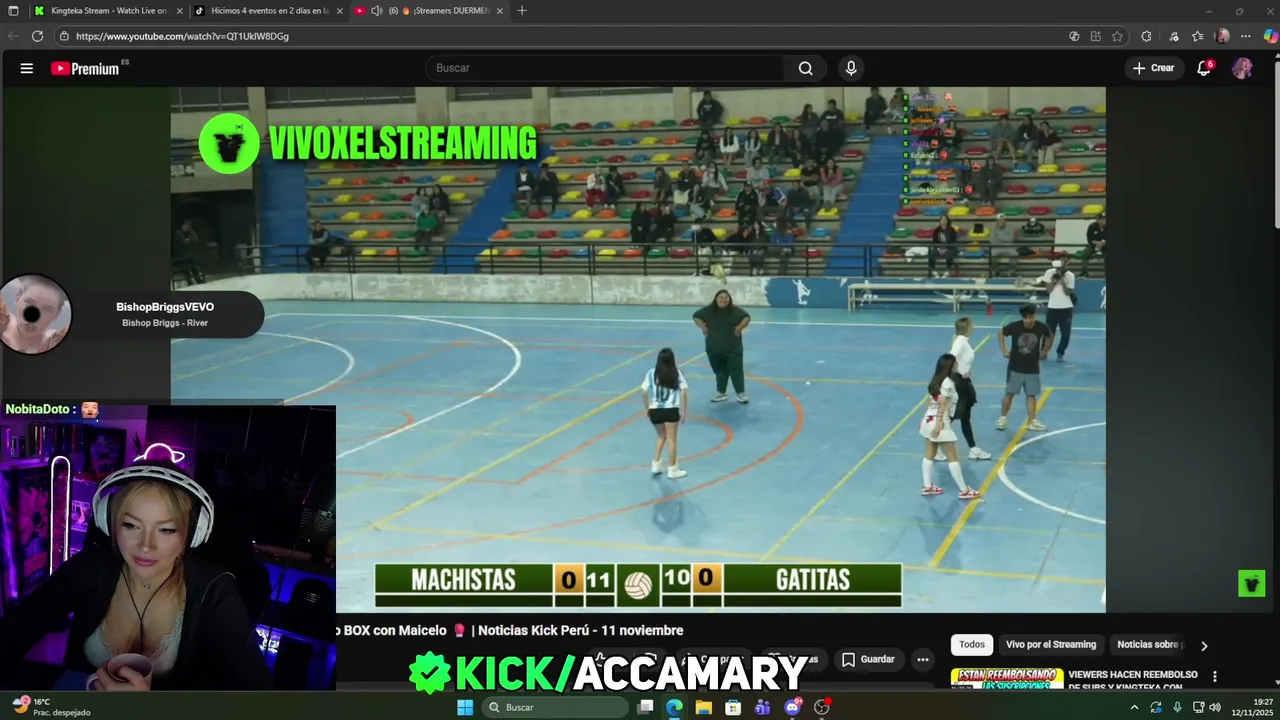
Task: Mute tab via speaker icon on YouTube tab
Action: coord(376,11)
